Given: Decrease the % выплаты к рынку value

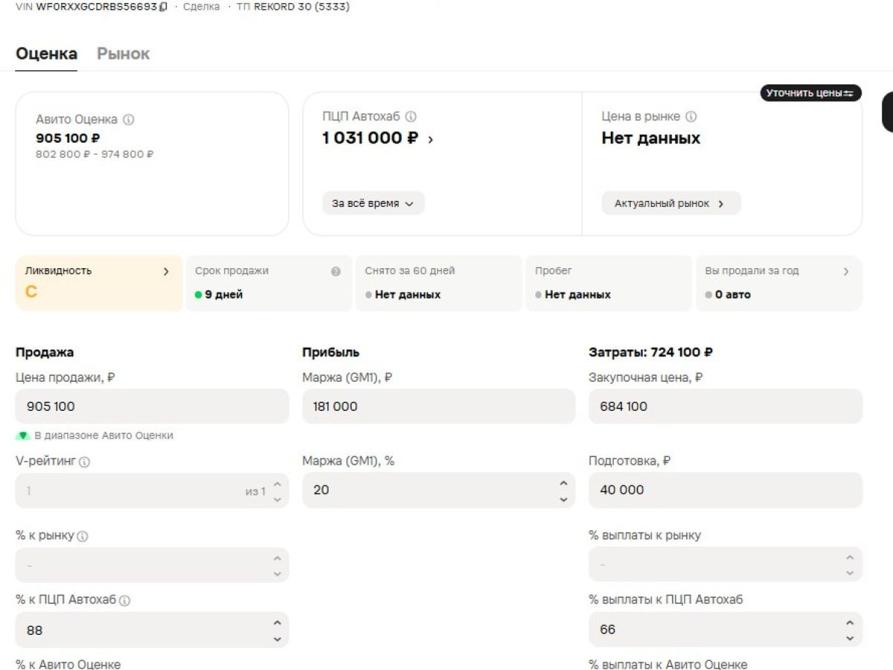Looking at the screenshot, I should pos(850,574).
